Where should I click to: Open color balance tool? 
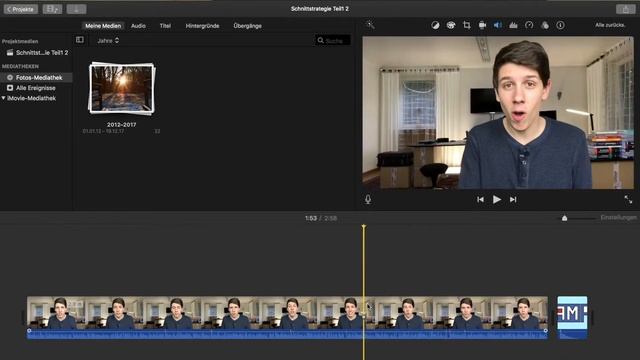(x=435, y=25)
